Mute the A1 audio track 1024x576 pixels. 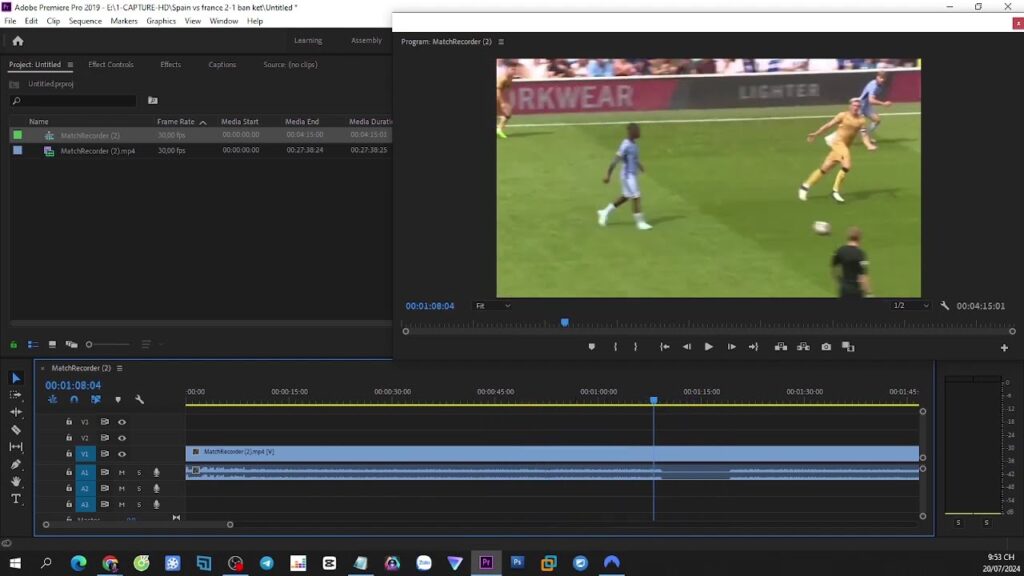point(121,472)
